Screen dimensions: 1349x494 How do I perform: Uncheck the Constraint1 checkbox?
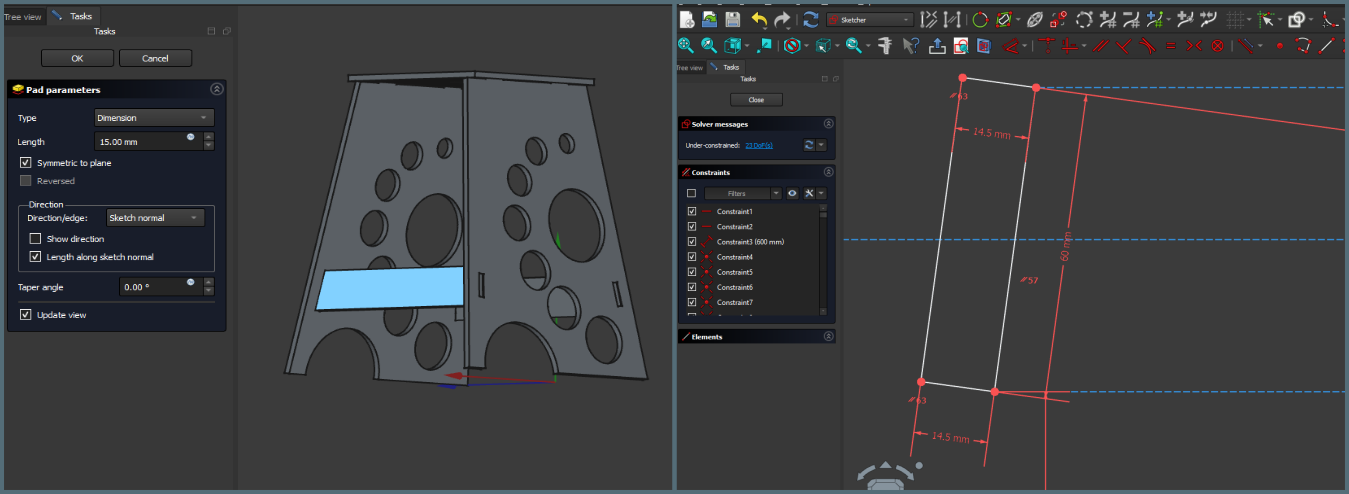point(692,212)
